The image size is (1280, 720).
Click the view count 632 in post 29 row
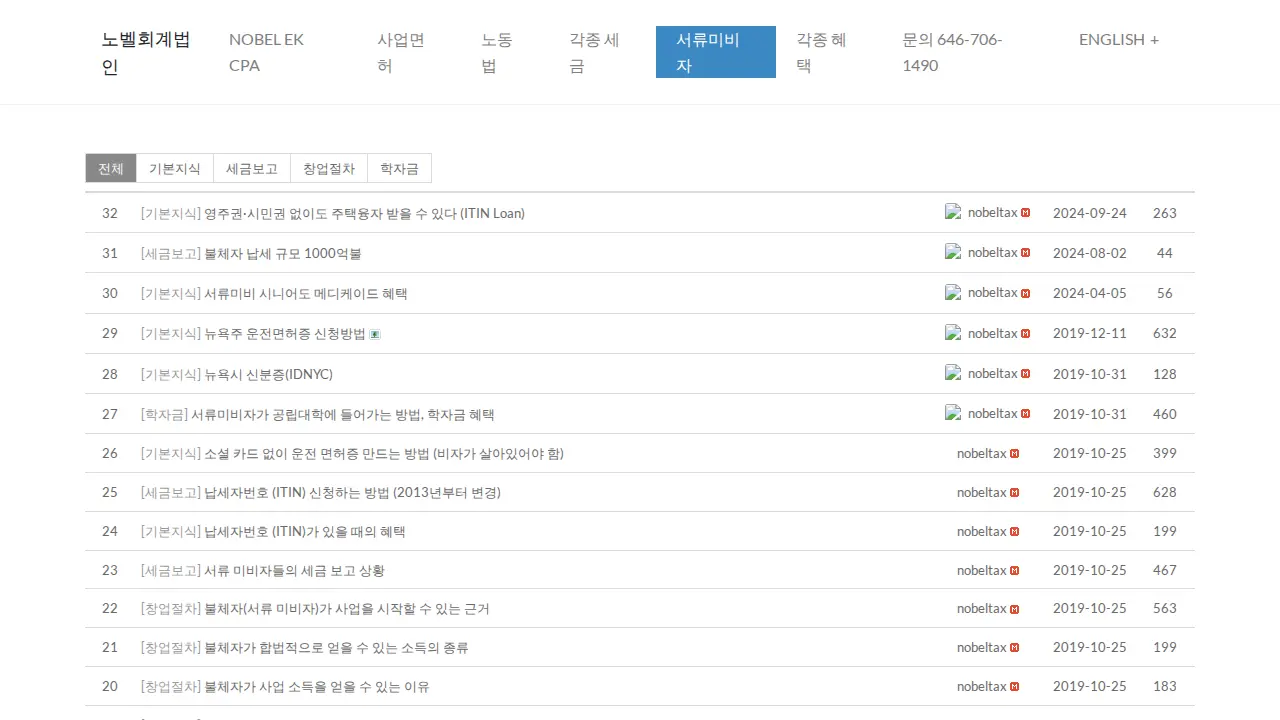tap(1165, 333)
